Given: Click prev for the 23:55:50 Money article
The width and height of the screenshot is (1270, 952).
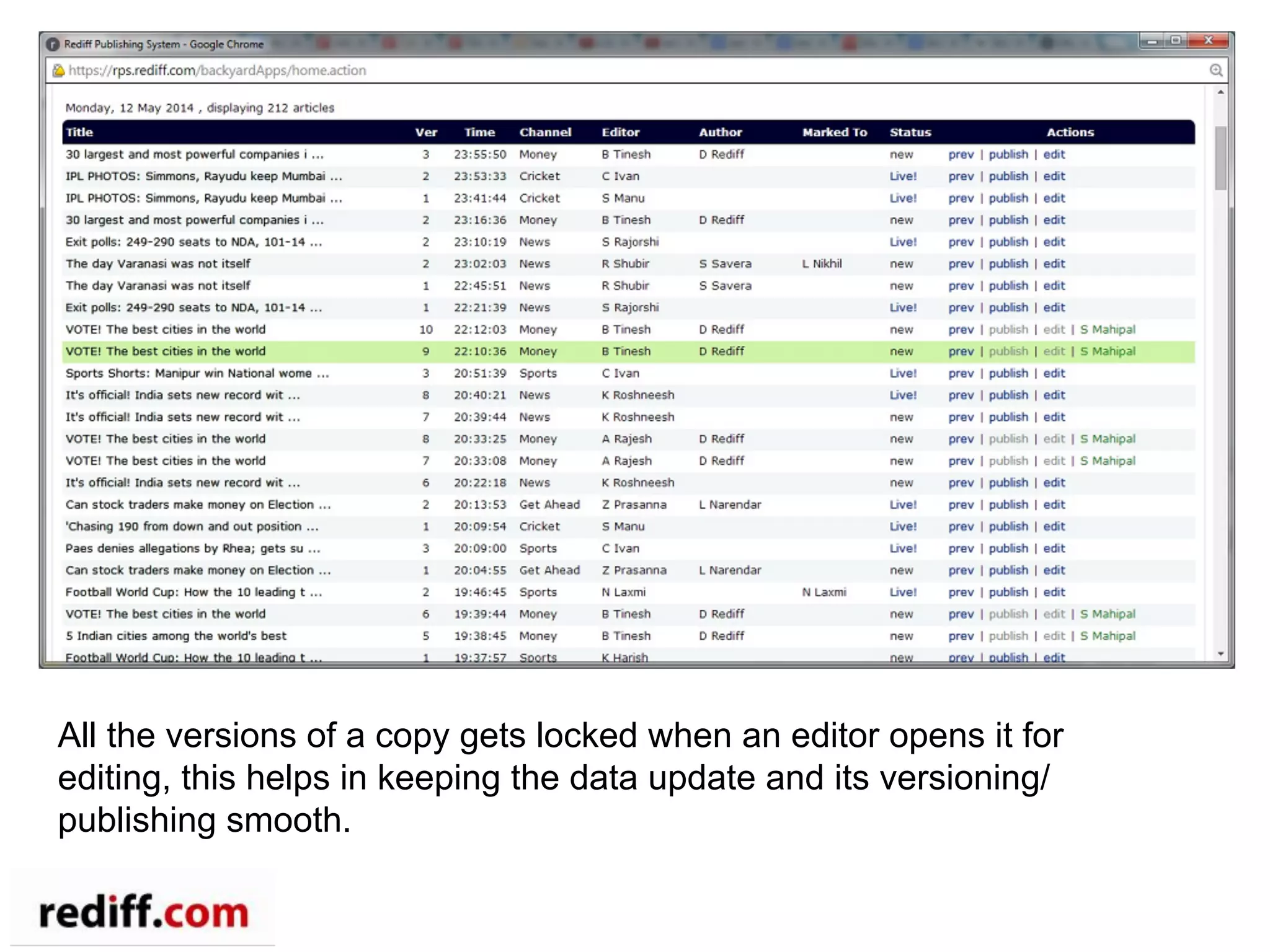Looking at the screenshot, I should pos(961,154).
